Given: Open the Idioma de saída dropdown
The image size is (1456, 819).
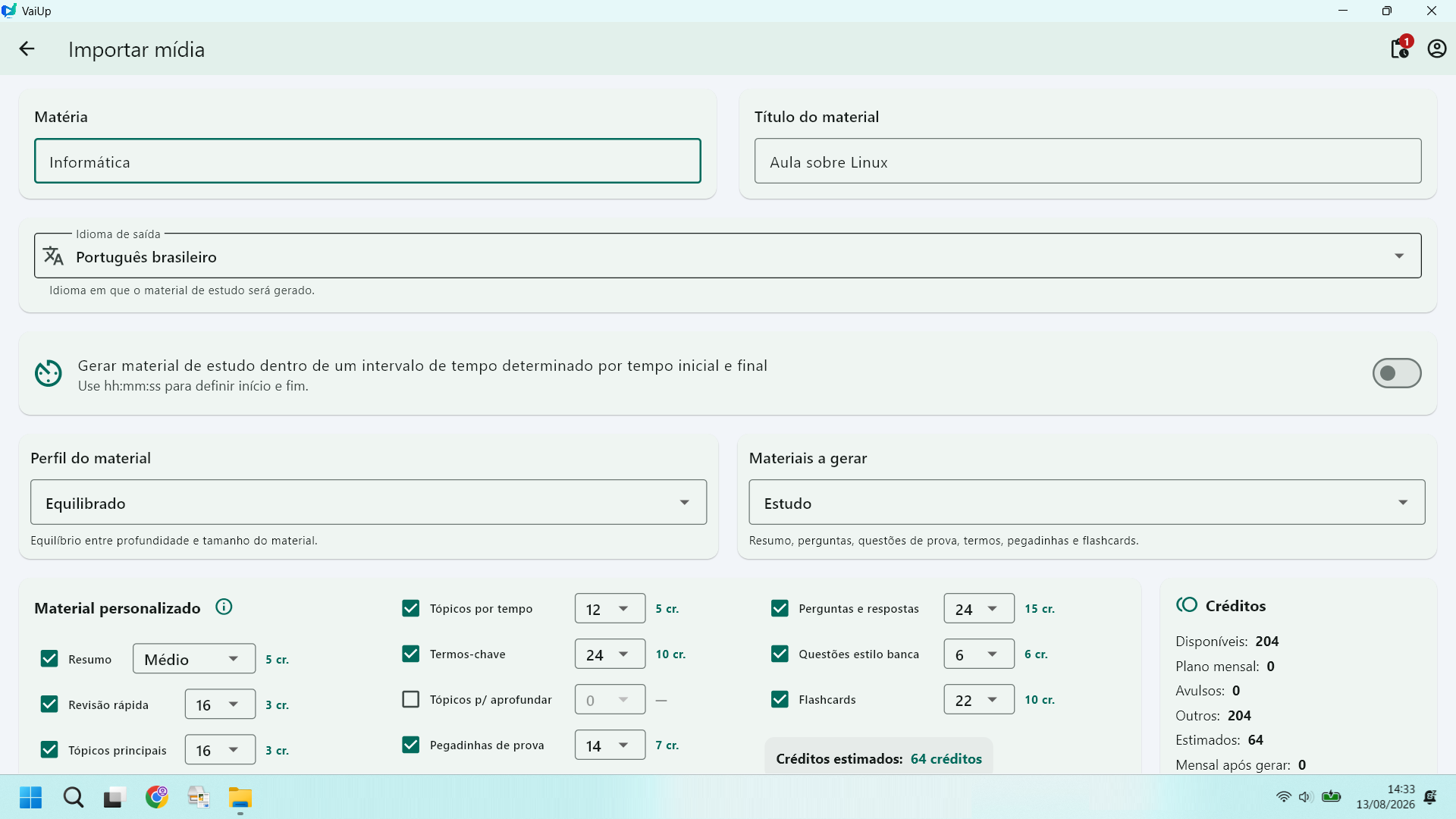Looking at the screenshot, I should 728,256.
